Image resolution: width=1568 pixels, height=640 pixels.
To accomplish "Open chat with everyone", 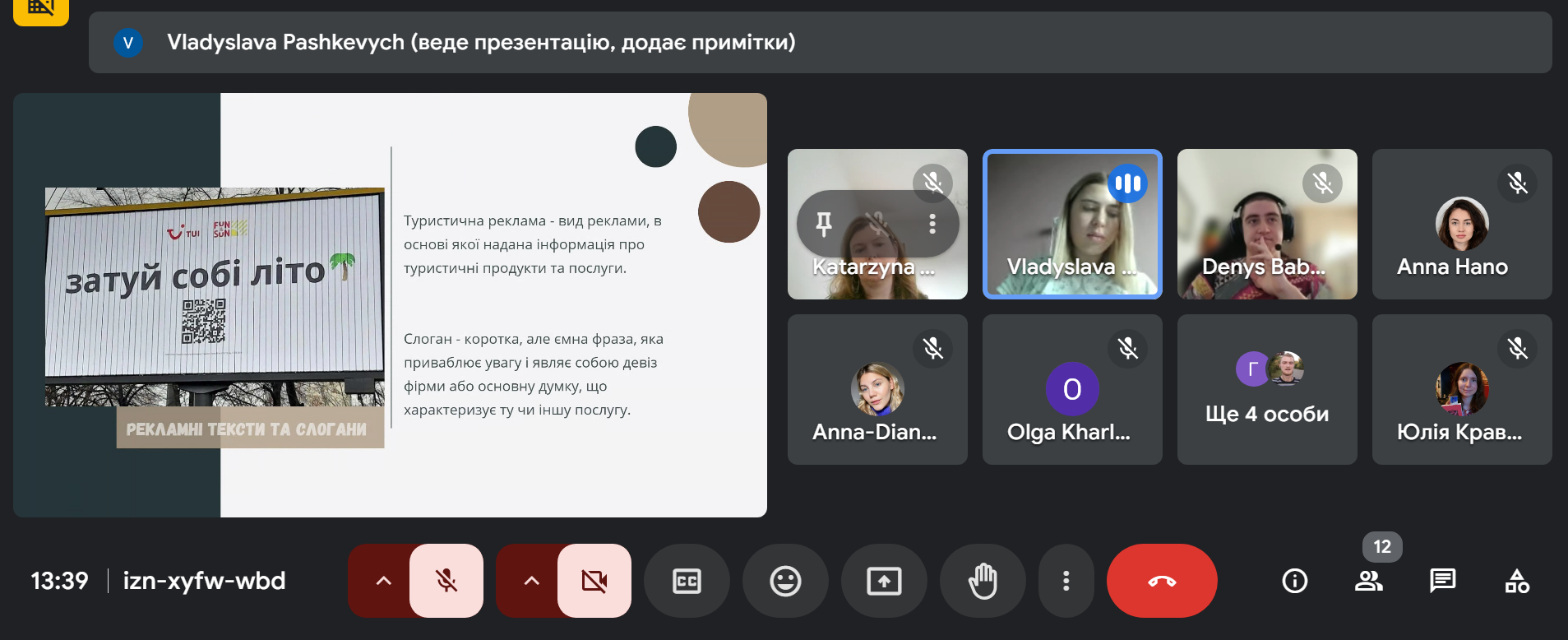I will click(1443, 581).
